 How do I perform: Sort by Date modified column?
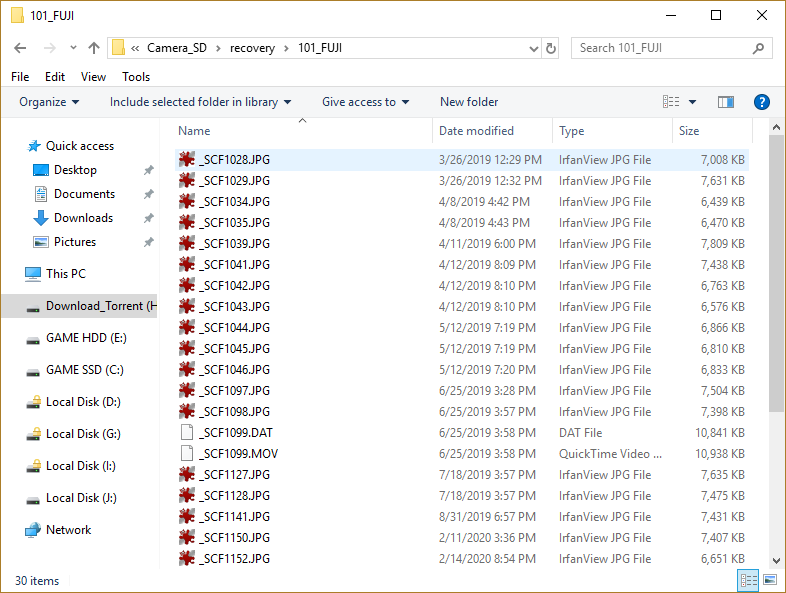point(492,131)
